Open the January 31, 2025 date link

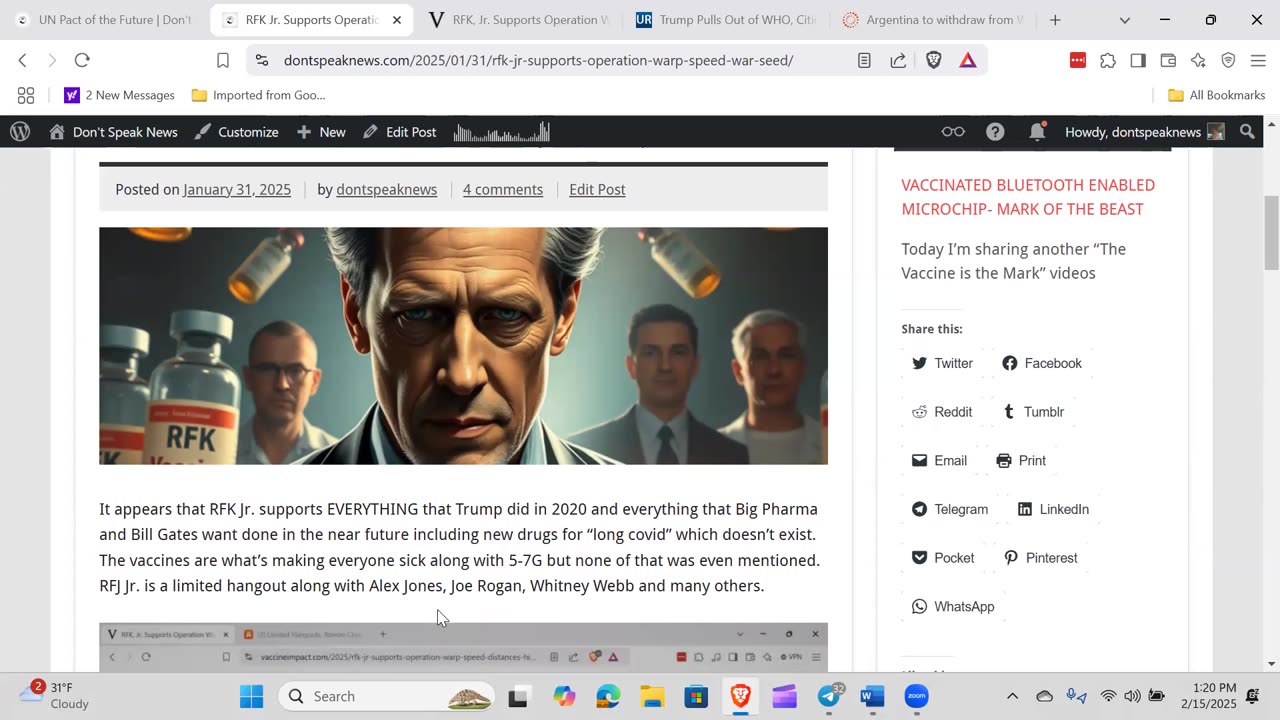point(237,189)
